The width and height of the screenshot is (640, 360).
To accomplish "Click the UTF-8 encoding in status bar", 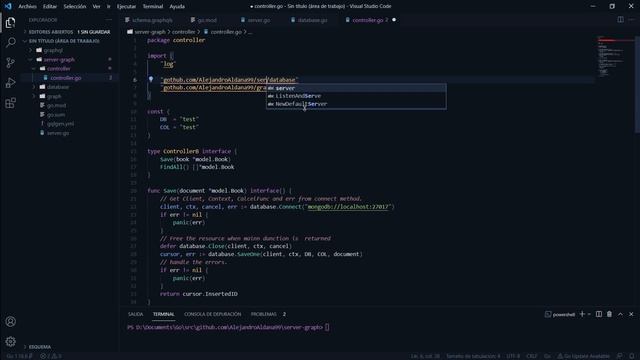I will (513, 356).
